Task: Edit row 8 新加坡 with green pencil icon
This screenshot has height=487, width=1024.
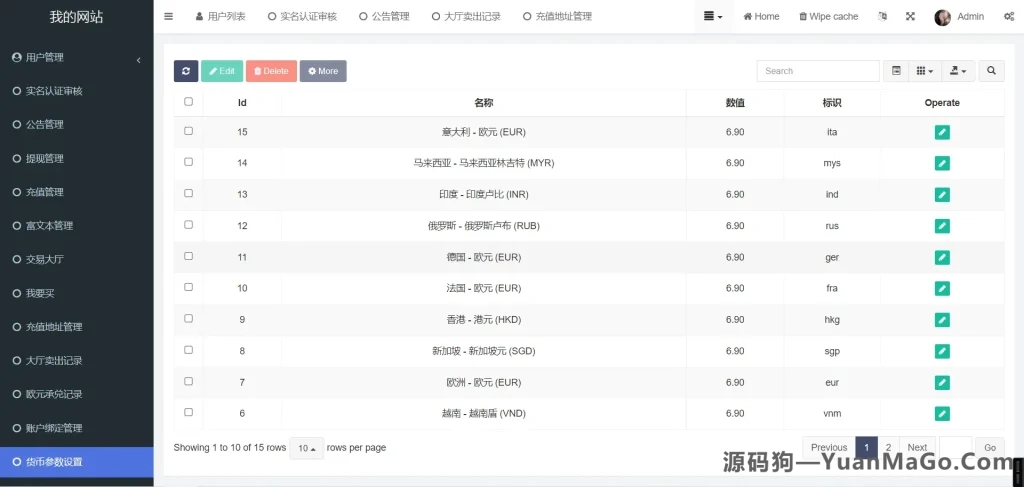Action: tap(942, 351)
